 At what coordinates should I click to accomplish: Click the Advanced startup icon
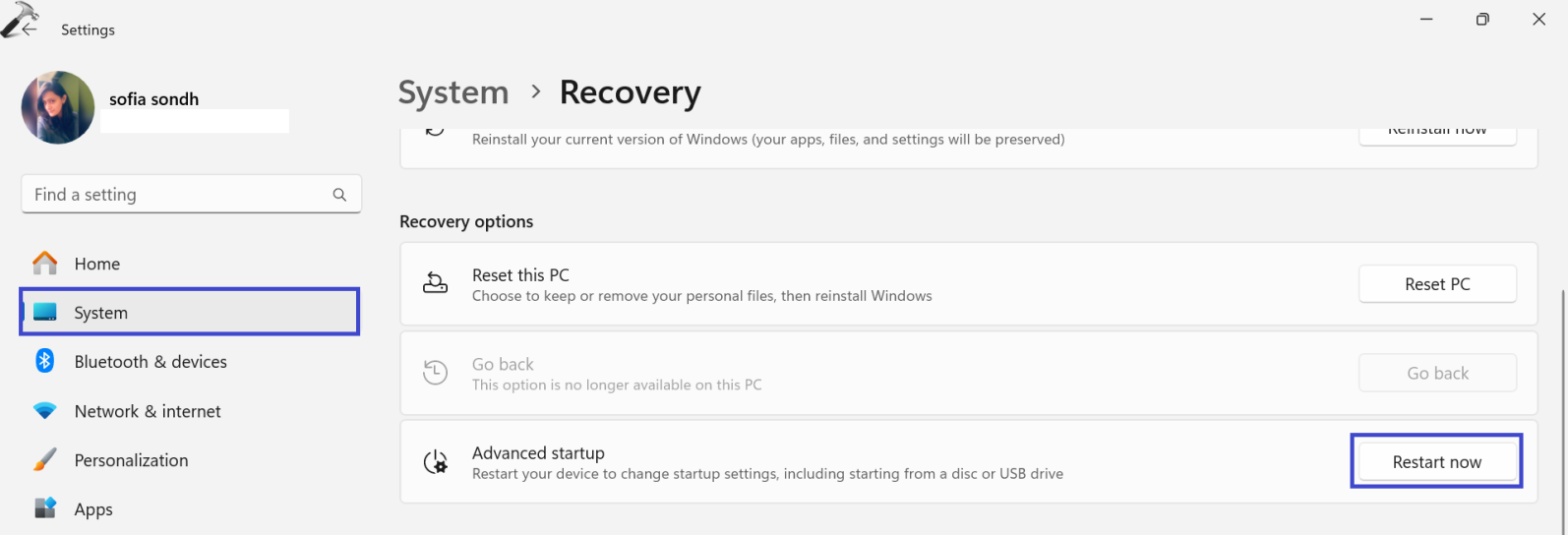435,462
